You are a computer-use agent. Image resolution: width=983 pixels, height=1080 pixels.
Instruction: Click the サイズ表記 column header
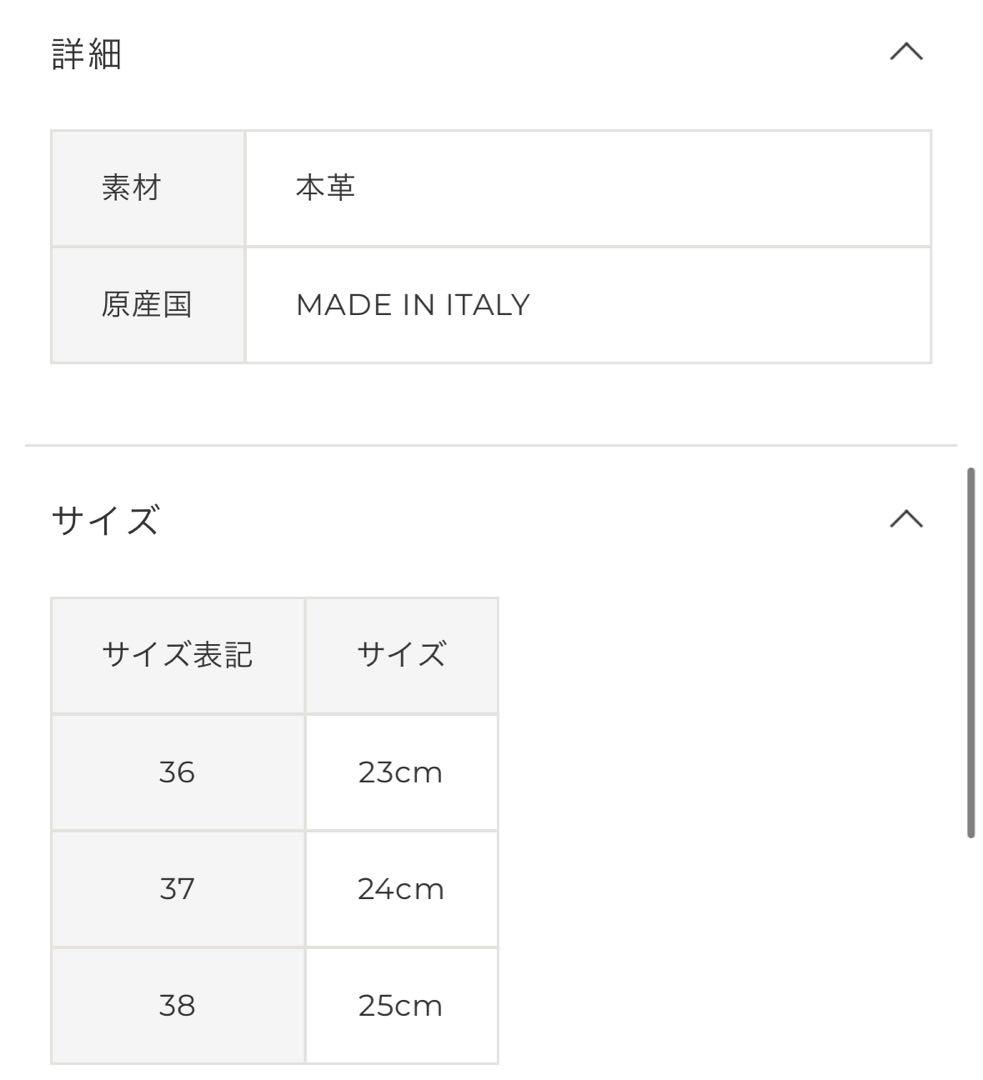(177, 656)
